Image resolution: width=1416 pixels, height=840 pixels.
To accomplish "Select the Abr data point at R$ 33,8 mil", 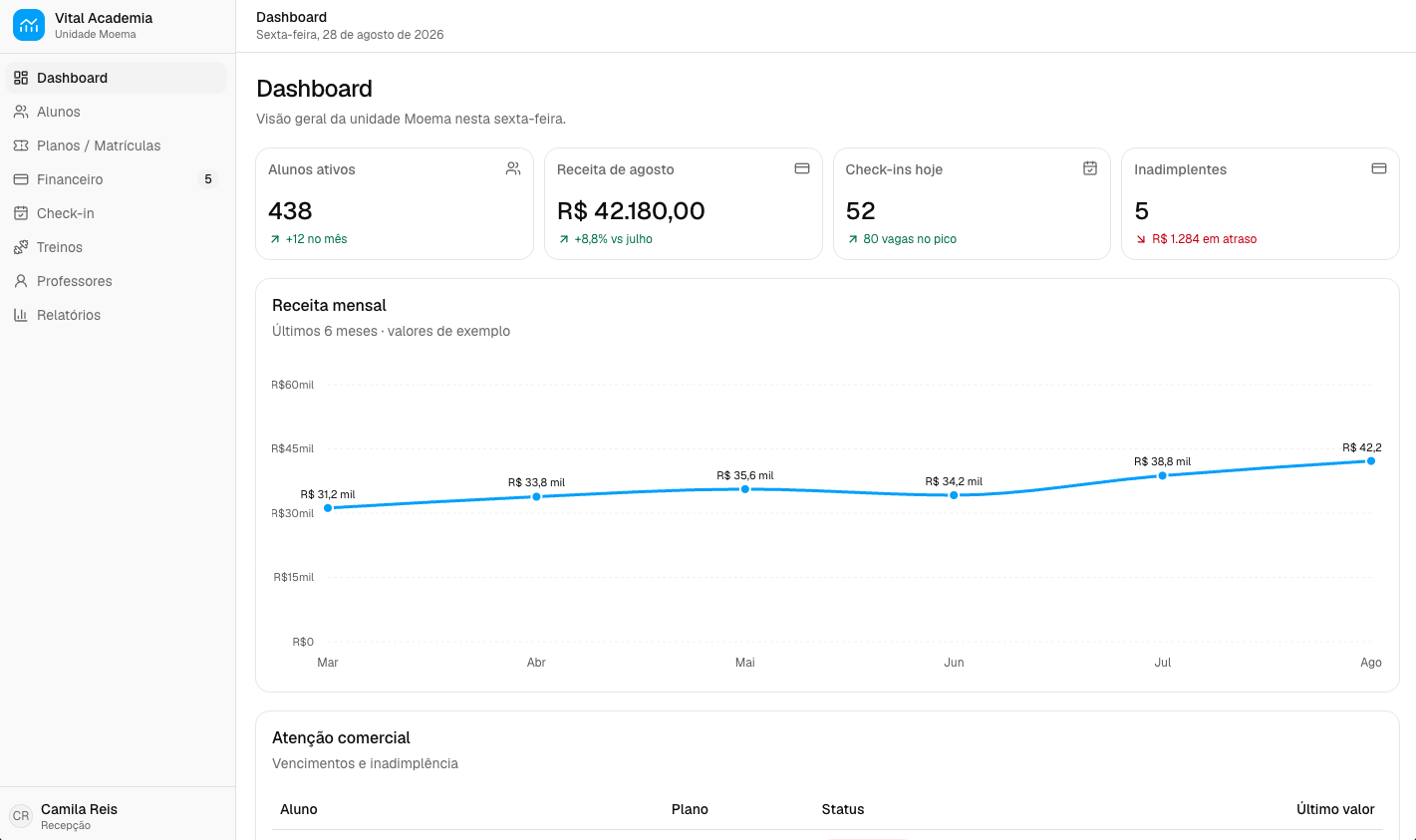I will [x=536, y=496].
